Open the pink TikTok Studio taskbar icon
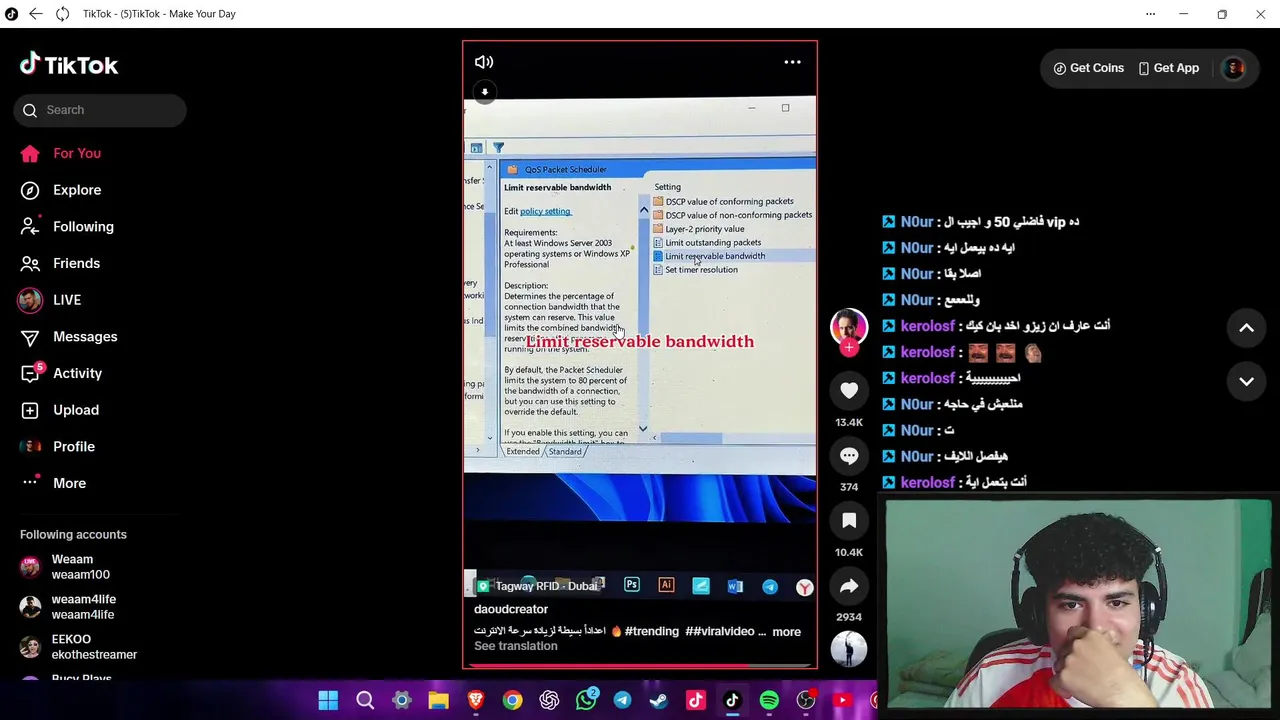Viewport: 1280px width, 720px height. click(696, 701)
